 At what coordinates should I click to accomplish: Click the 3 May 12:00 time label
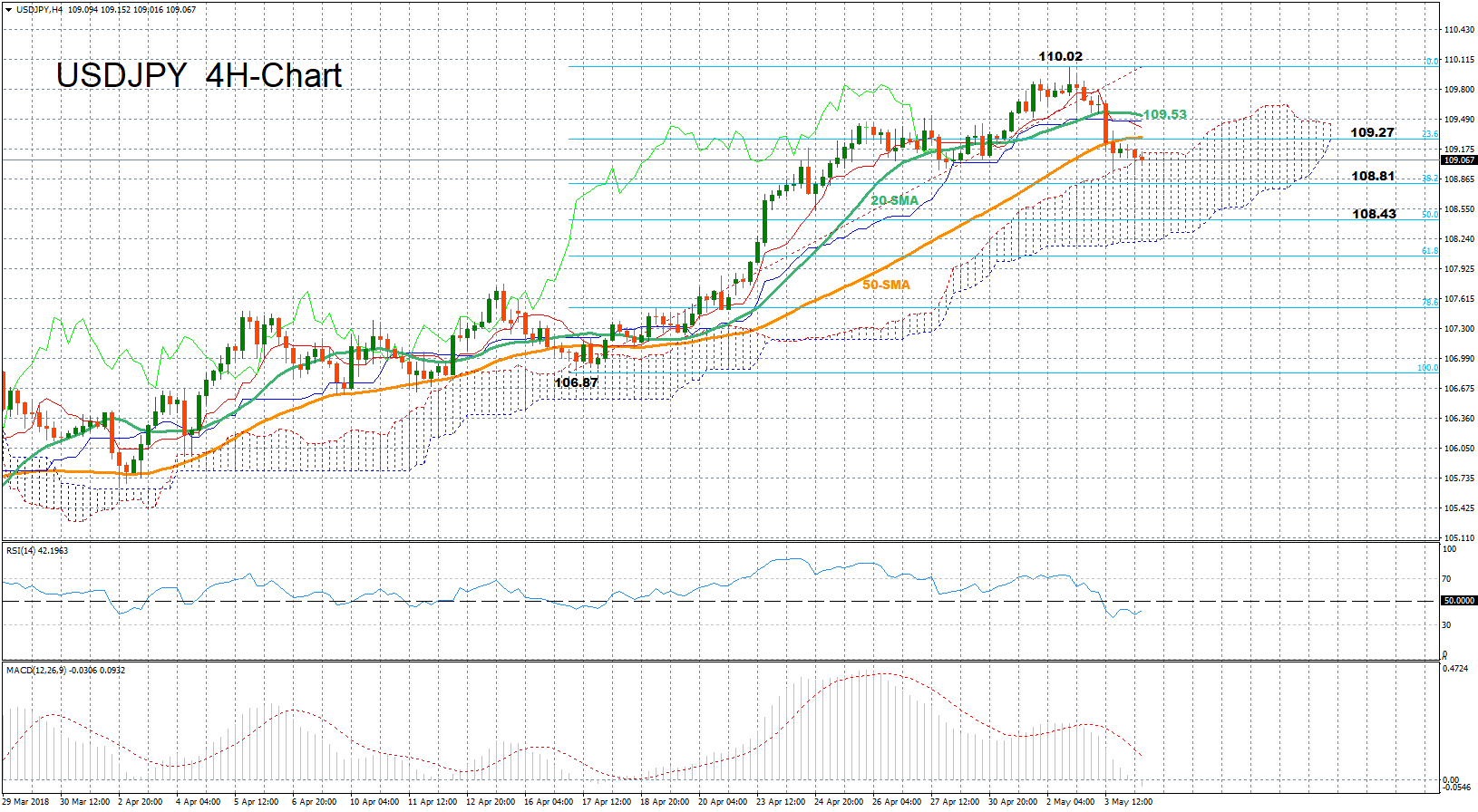tap(1128, 802)
